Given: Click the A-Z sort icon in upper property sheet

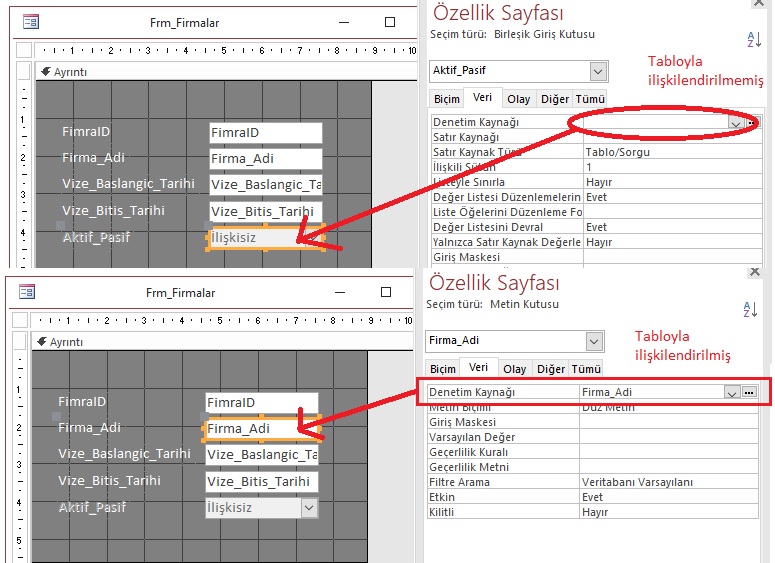Looking at the screenshot, I should click(x=754, y=39).
